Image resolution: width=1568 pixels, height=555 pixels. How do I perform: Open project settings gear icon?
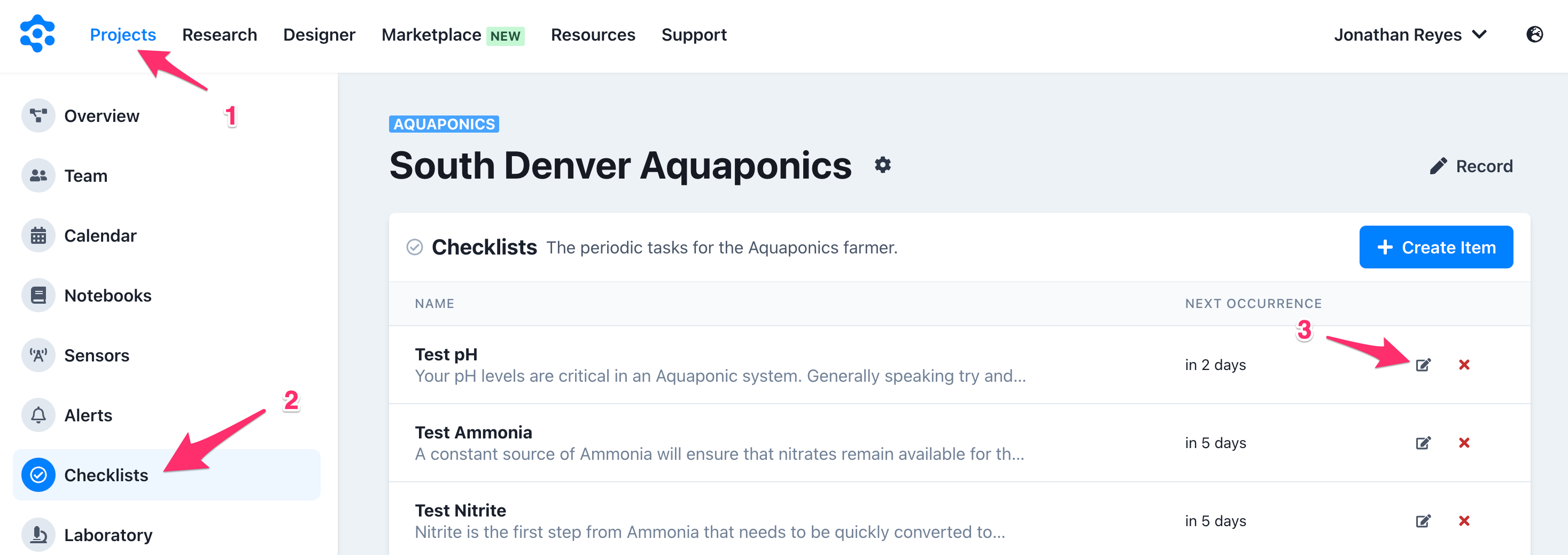click(883, 165)
